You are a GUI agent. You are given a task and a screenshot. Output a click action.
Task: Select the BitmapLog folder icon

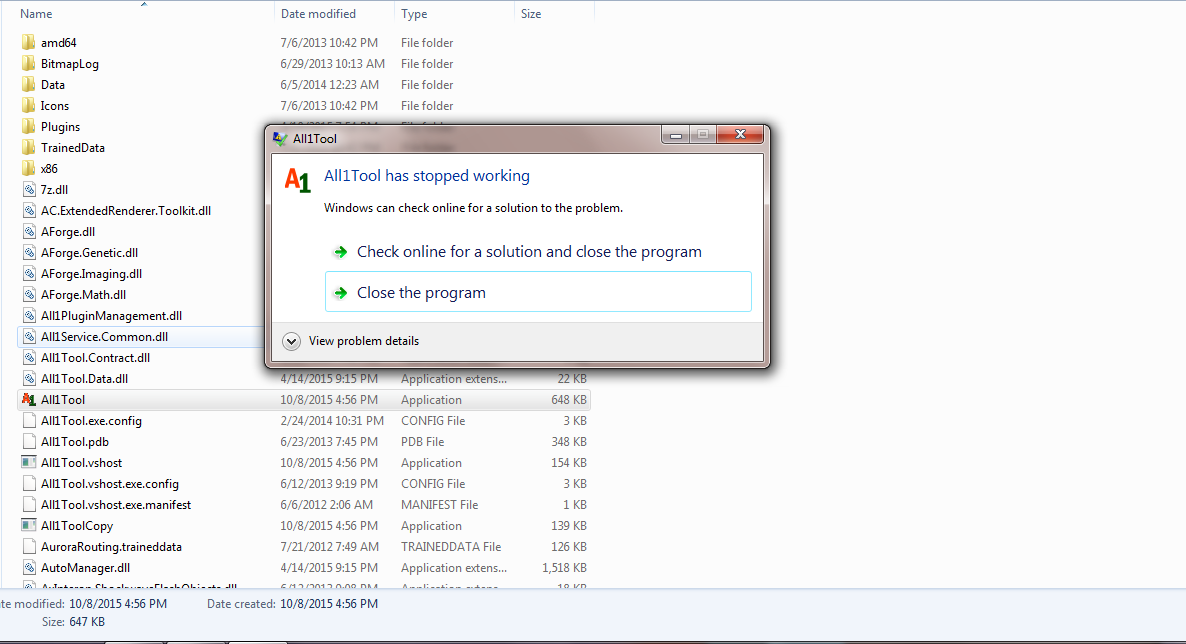click(29, 64)
